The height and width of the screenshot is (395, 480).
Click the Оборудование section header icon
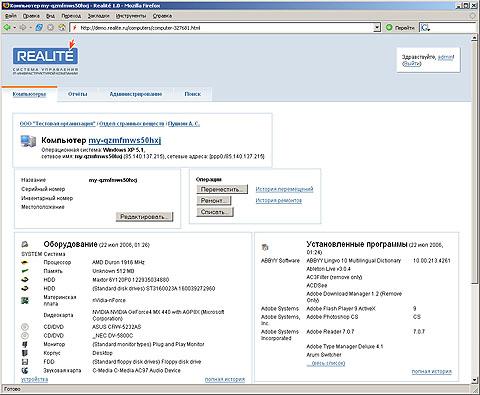click(x=25, y=245)
